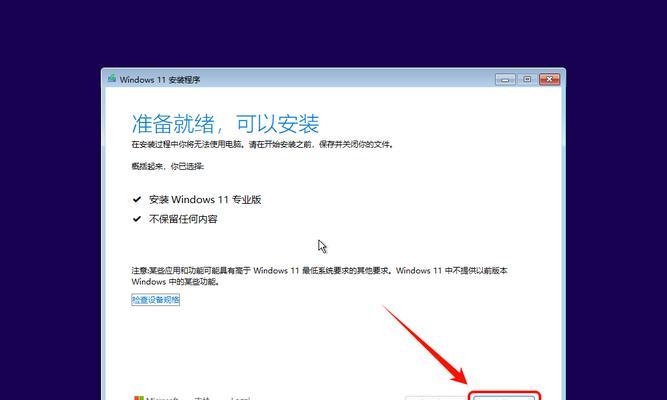Click the text 安装 Windows 11 专业版

click(205, 200)
